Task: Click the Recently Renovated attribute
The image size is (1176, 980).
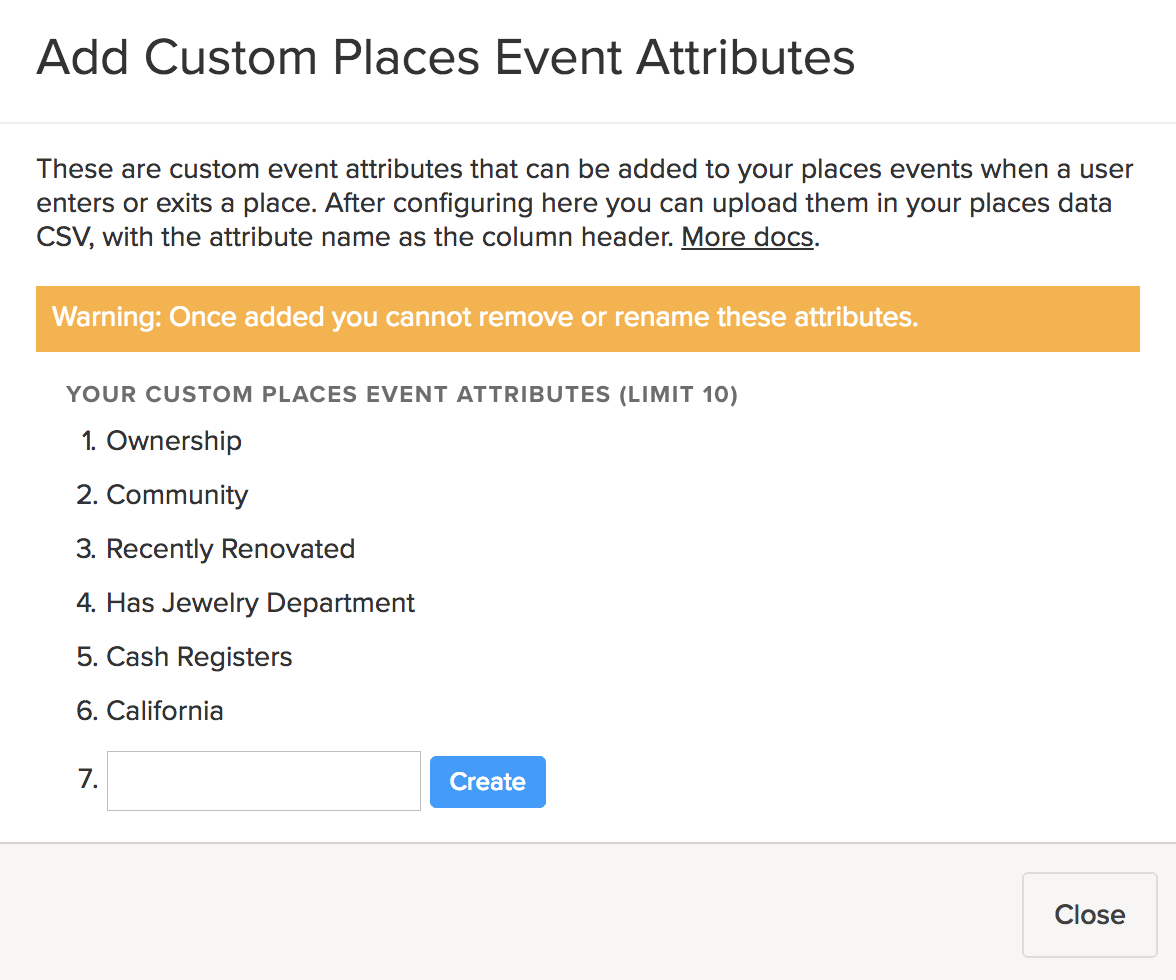Action: click(230, 549)
